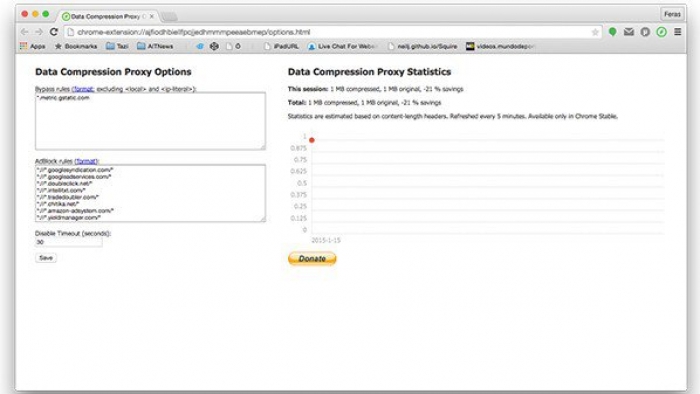Click the "Total" statistics line

coord(364,102)
